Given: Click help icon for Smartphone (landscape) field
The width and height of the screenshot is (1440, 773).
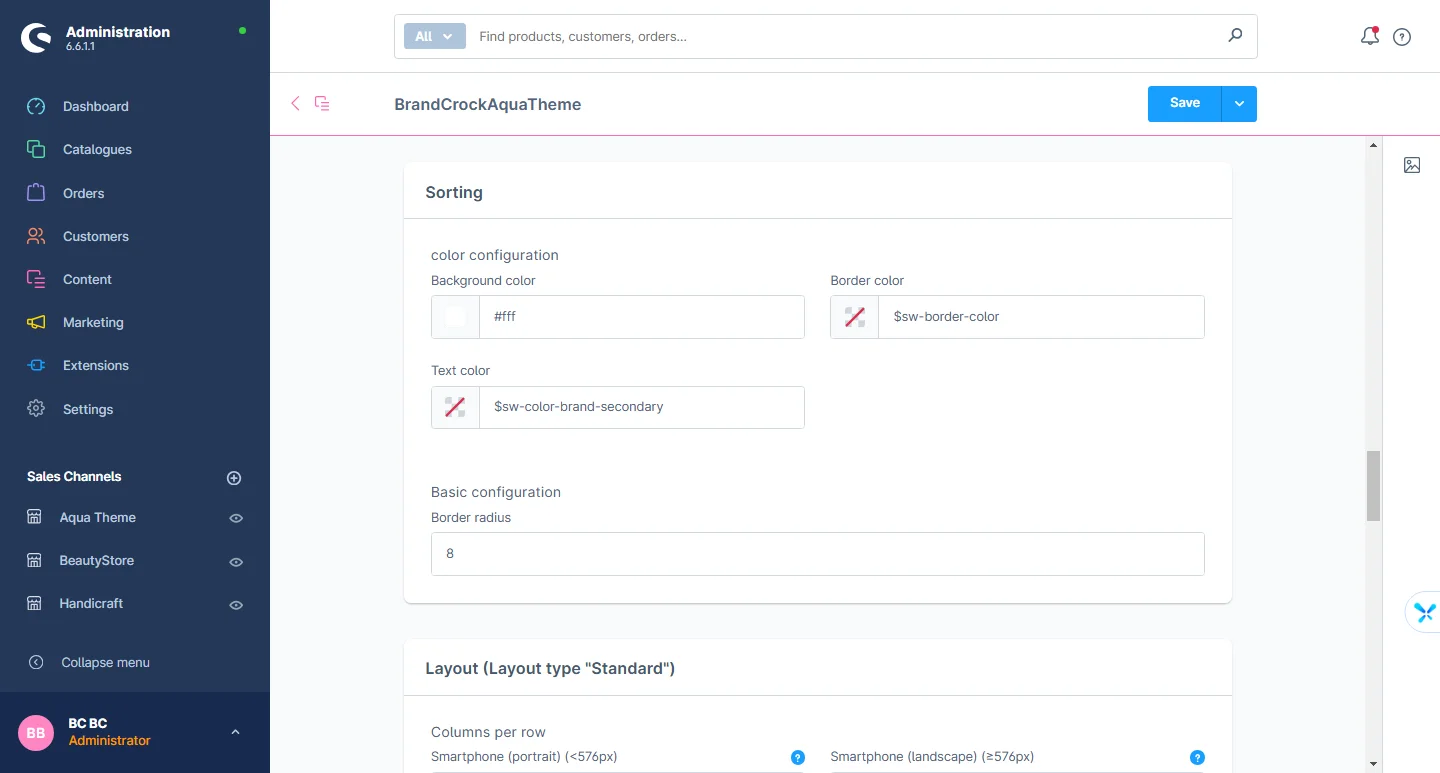Looking at the screenshot, I should click(x=1197, y=758).
